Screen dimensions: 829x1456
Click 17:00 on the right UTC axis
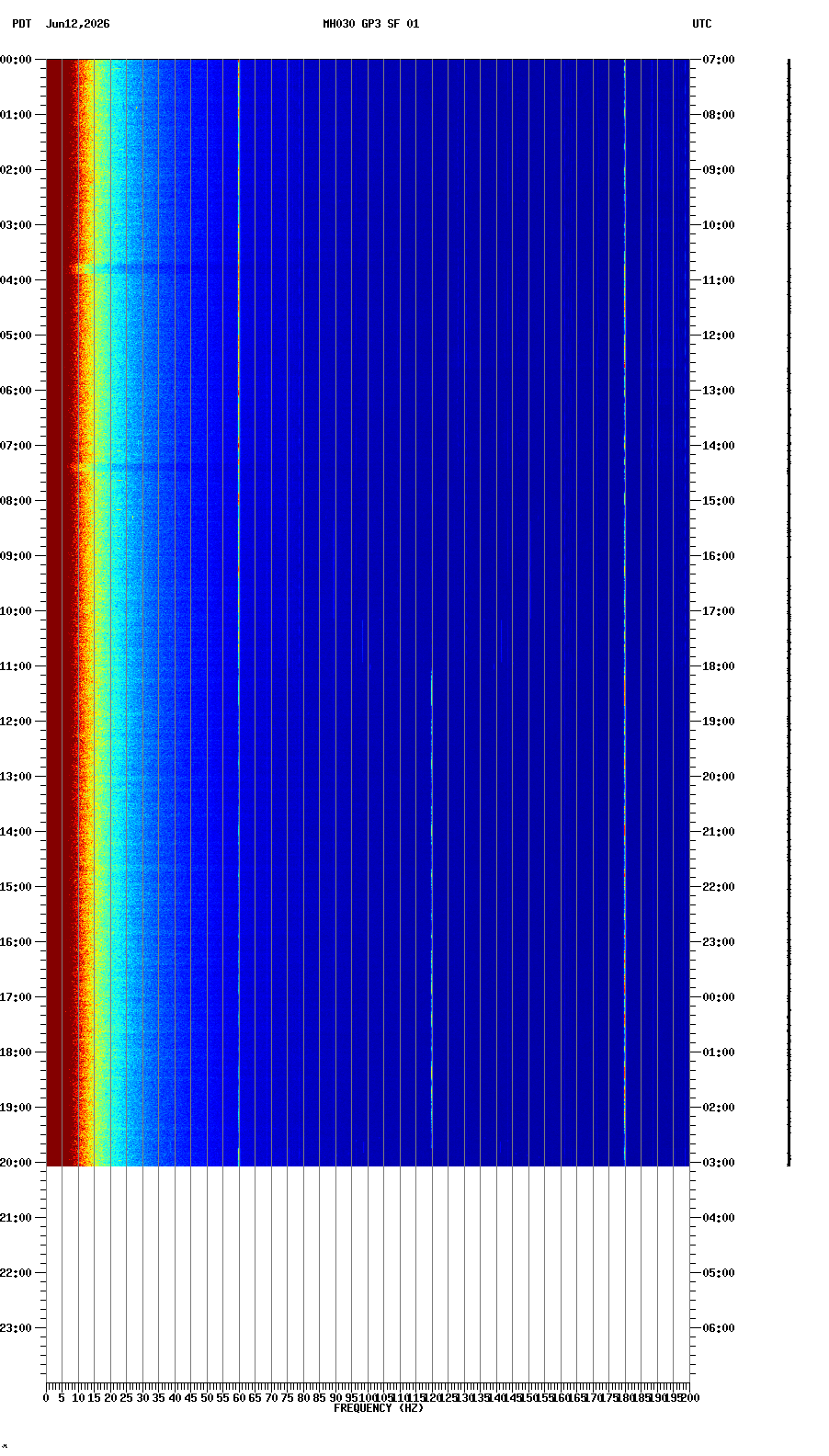click(x=719, y=611)
